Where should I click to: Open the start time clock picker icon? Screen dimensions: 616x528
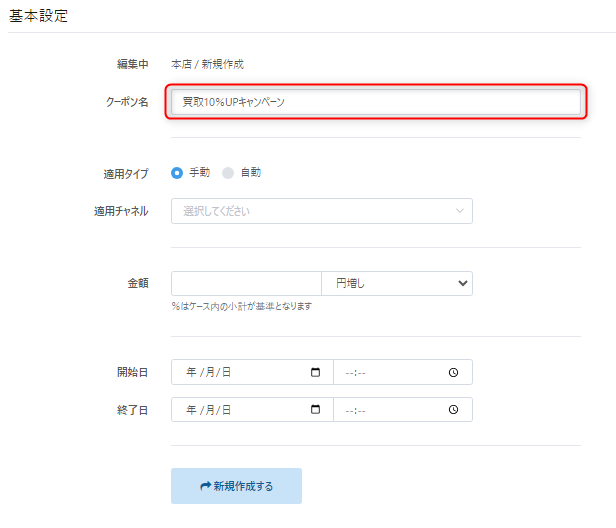(453, 372)
